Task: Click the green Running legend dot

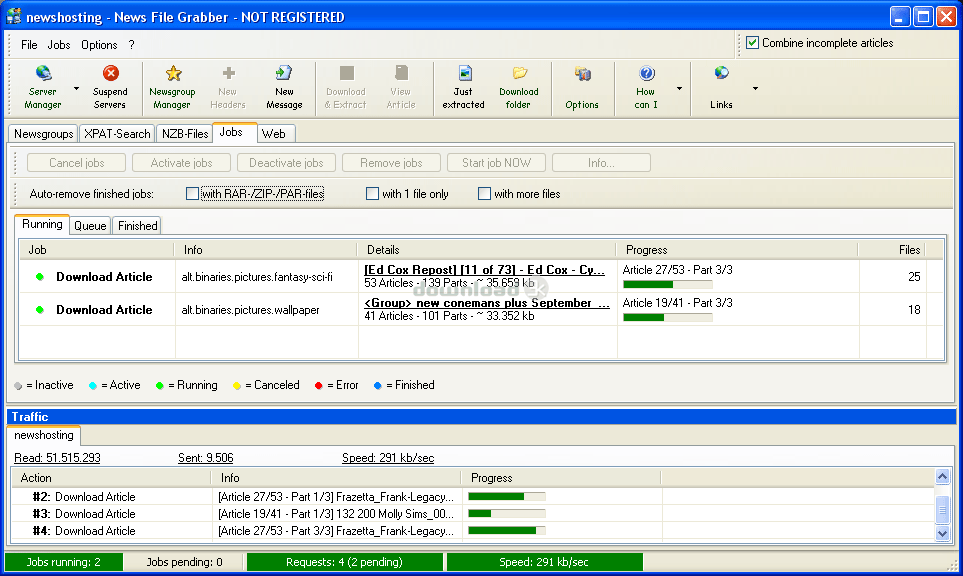Action: click(x=160, y=386)
